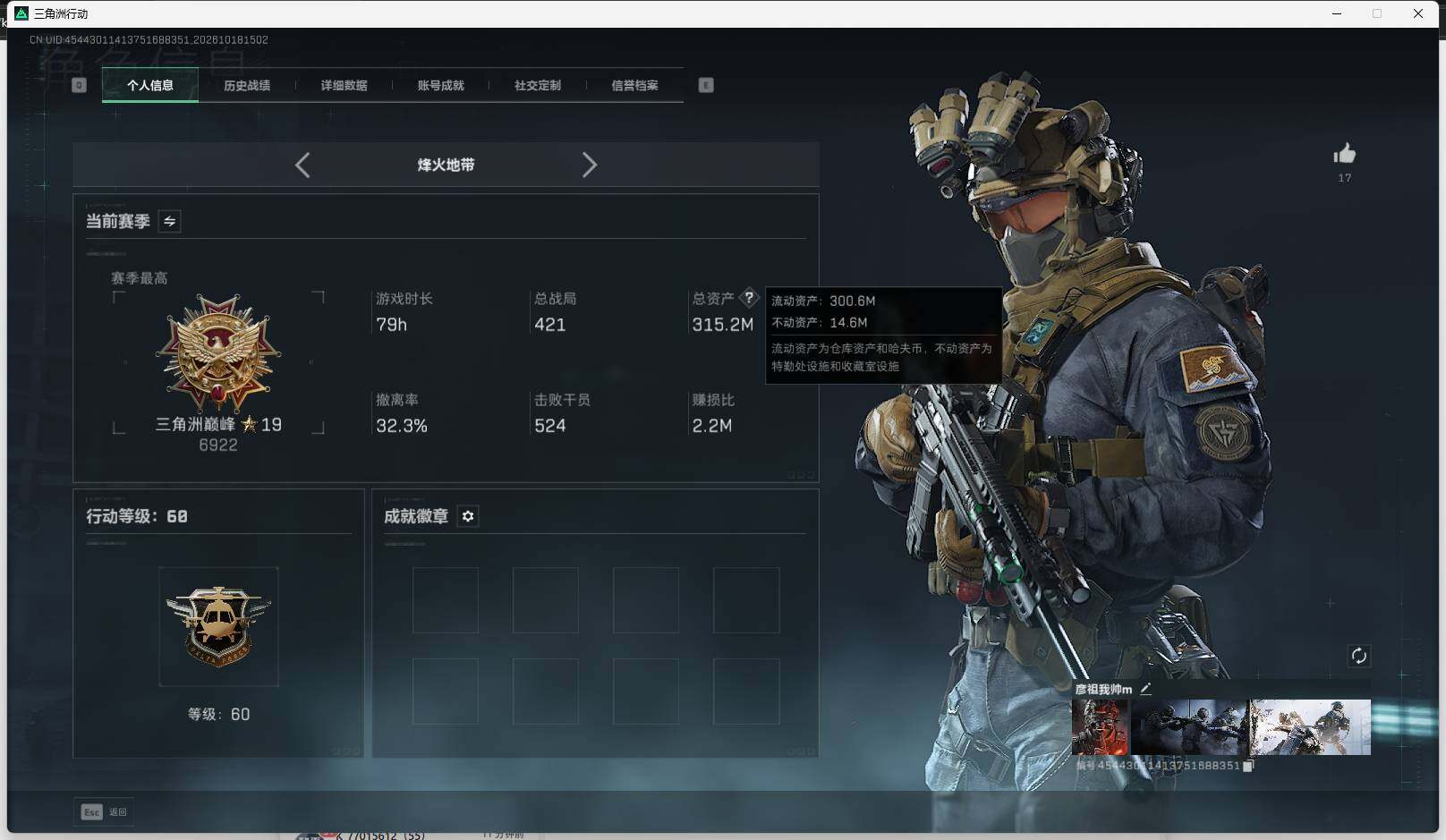
Task: Click the Q key hint icon
Action: pos(79,85)
